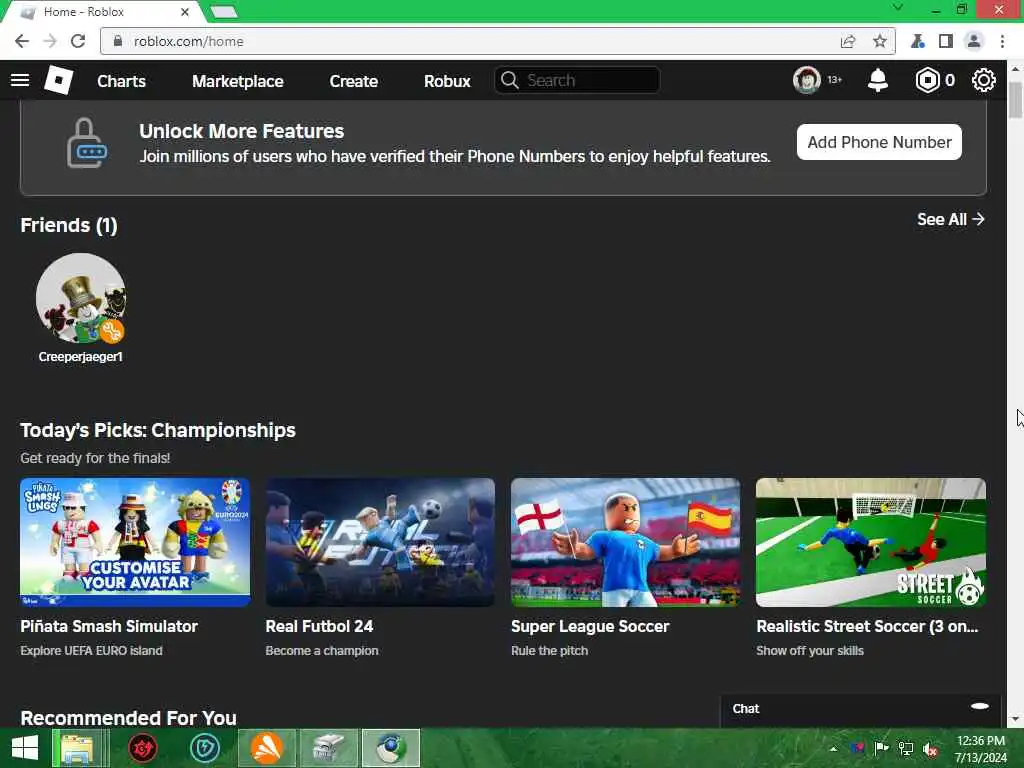Click the 13+ age label
The image size is (1024, 768).
click(x=835, y=80)
